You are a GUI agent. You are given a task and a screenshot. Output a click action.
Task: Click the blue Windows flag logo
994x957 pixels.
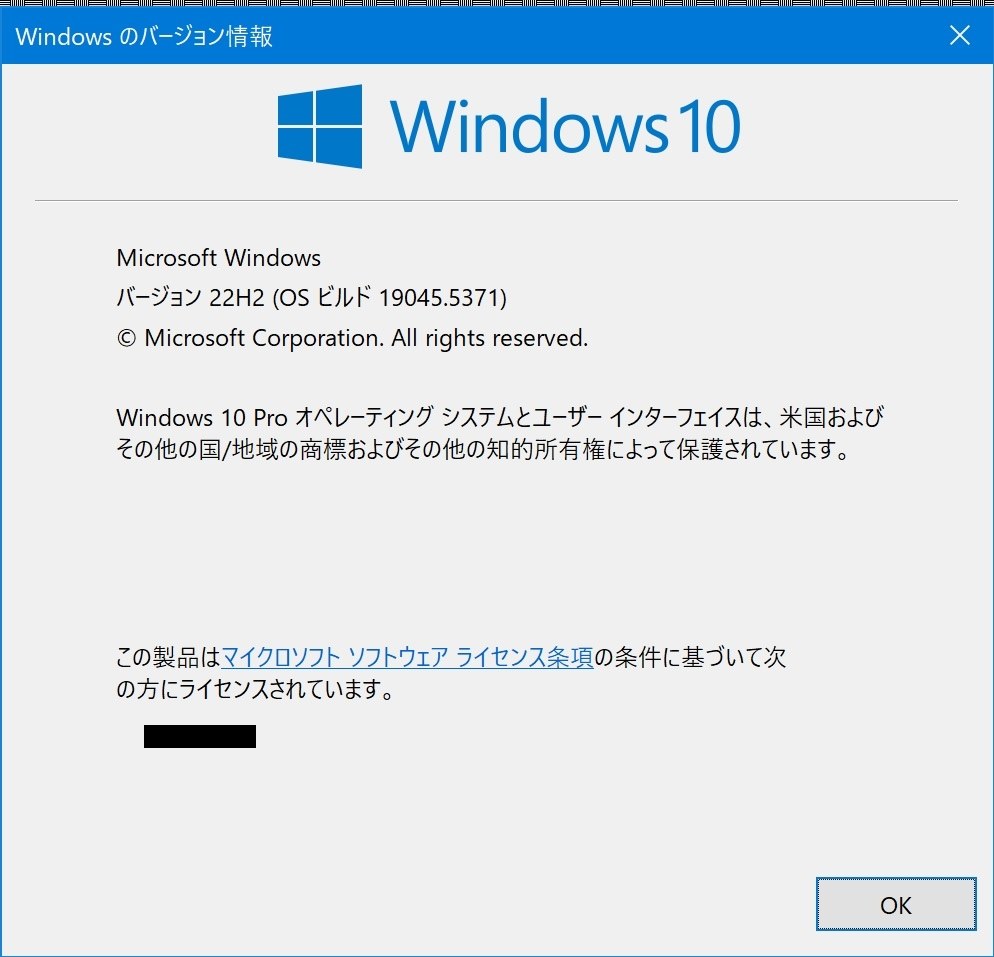click(x=318, y=125)
